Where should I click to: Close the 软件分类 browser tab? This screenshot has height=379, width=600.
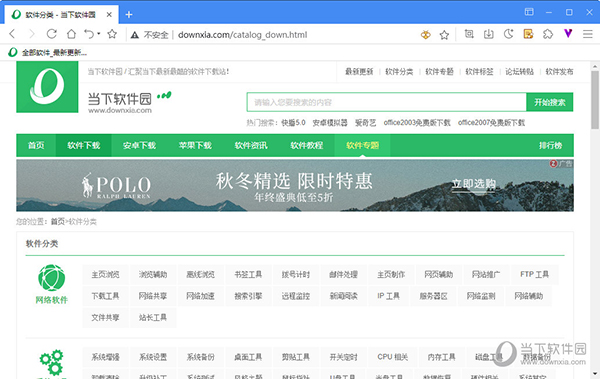click(x=109, y=15)
